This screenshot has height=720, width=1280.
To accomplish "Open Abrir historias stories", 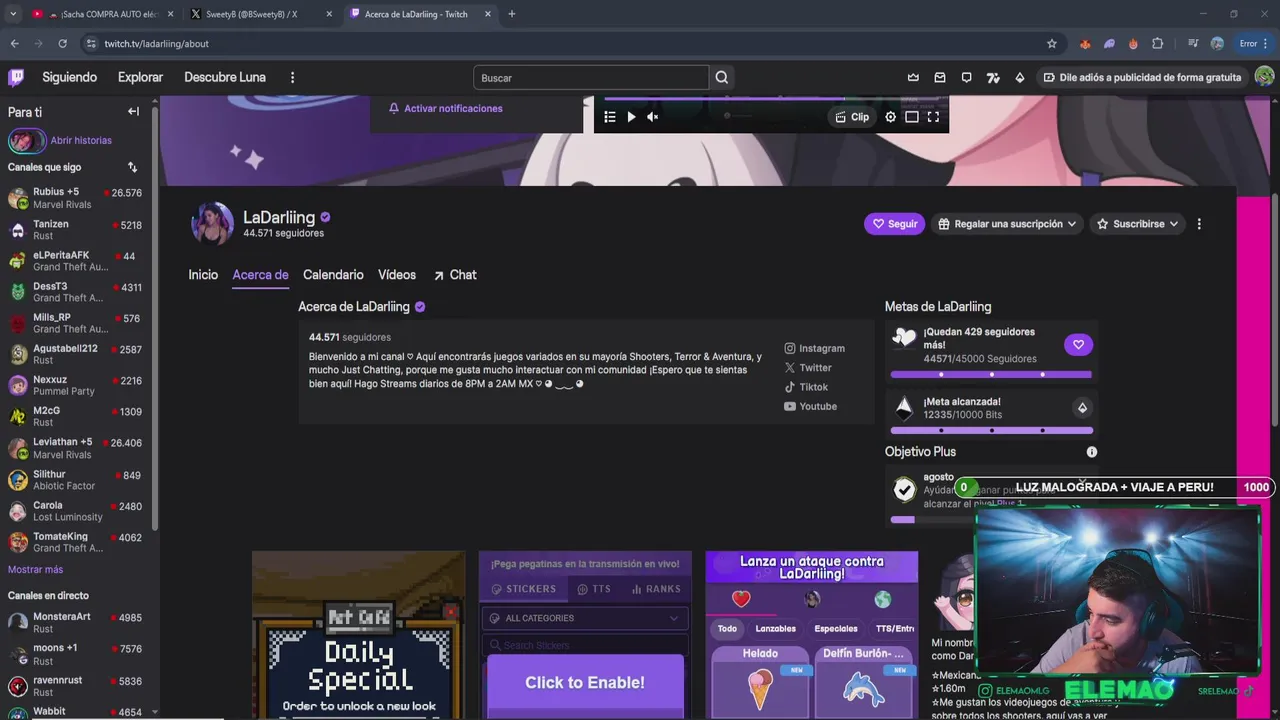I will pyautogui.click(x=60, y=140).
